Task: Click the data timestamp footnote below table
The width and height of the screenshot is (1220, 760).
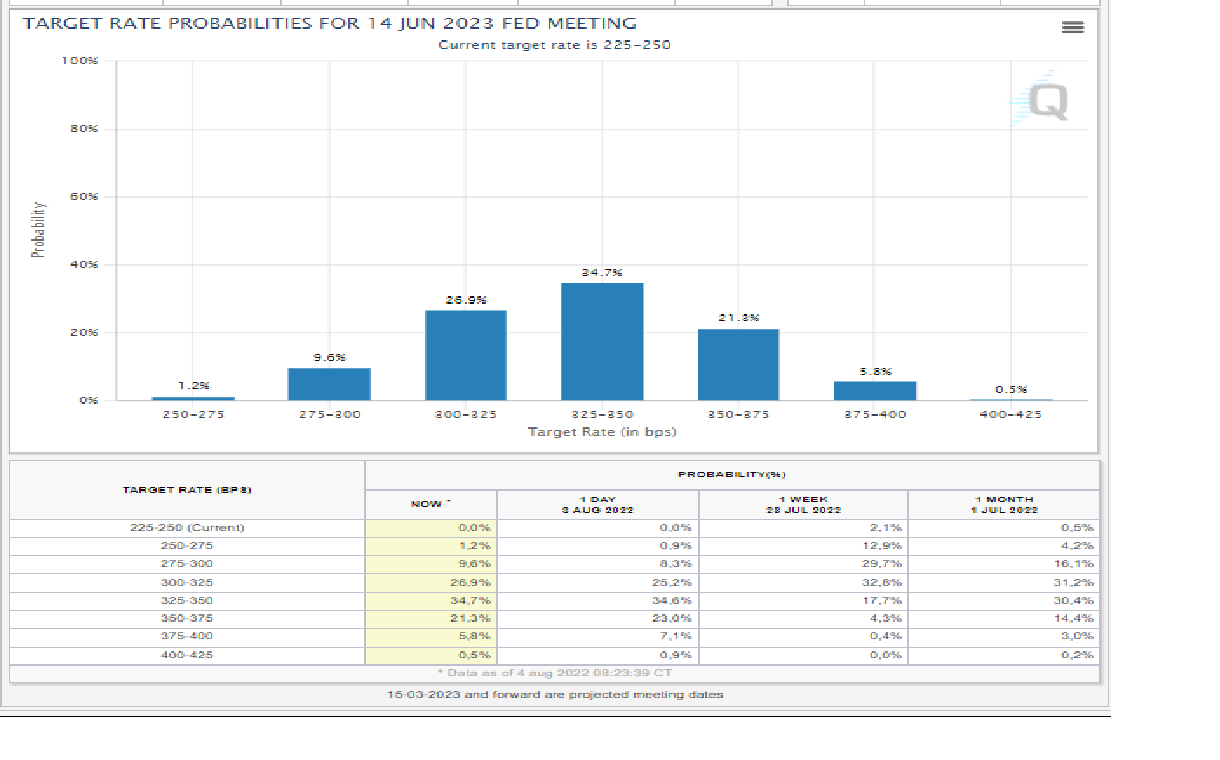Action: 554,673
